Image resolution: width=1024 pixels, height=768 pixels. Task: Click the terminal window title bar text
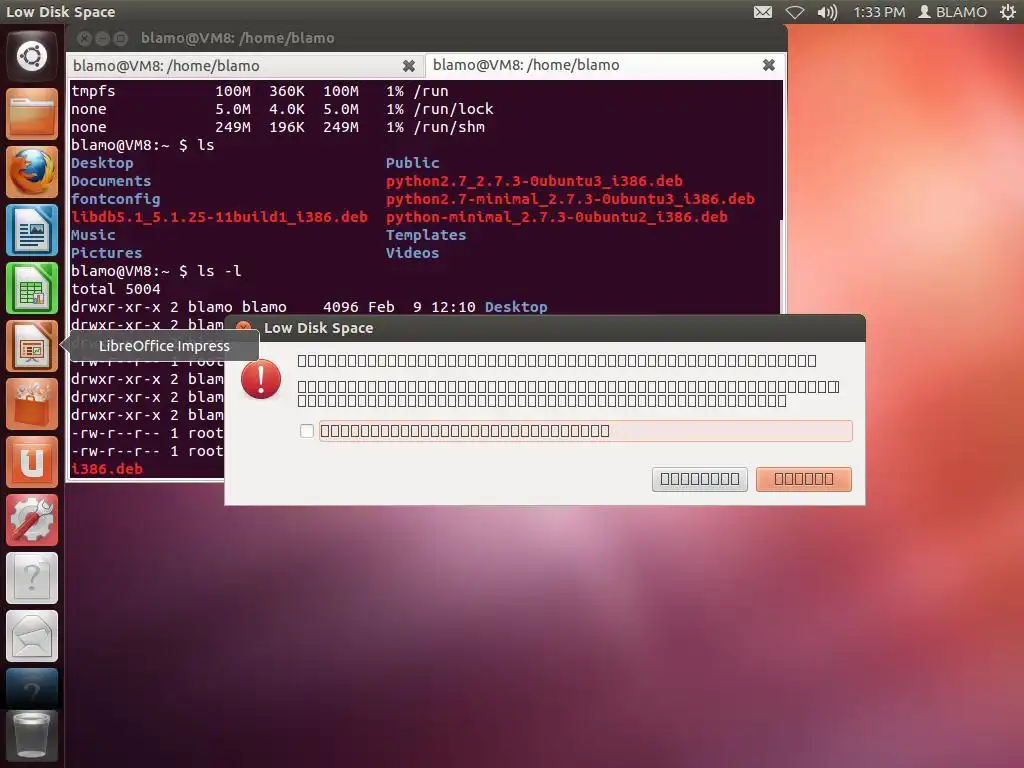(238, 38)
